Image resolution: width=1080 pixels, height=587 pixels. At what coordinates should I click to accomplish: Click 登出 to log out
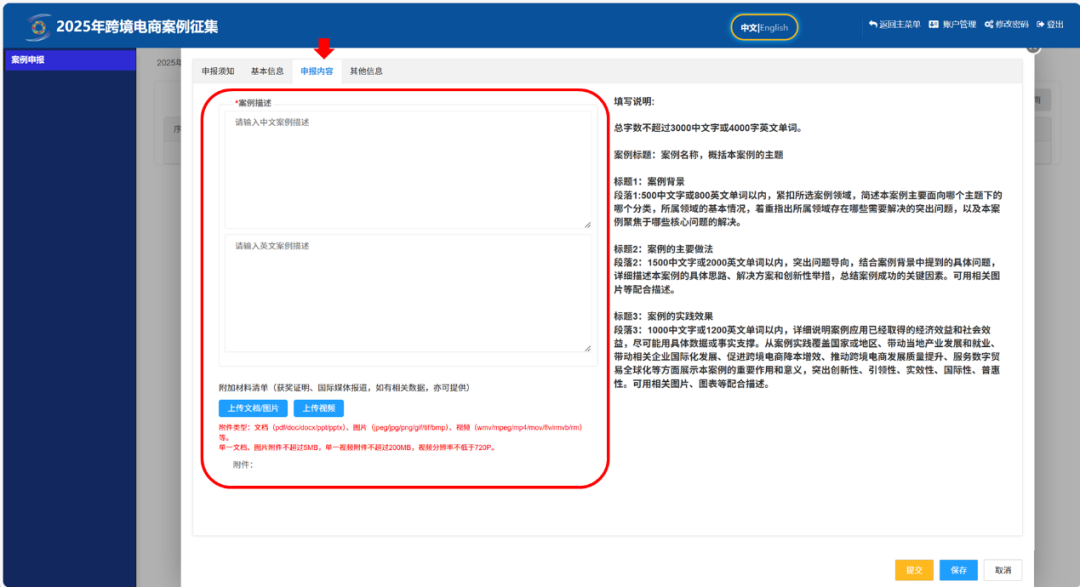(x=1055, y=24)
